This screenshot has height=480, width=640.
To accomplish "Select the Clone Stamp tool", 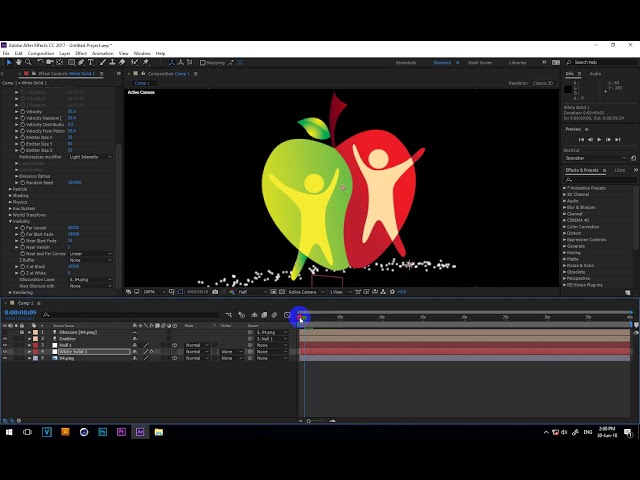I will point(112,62).
